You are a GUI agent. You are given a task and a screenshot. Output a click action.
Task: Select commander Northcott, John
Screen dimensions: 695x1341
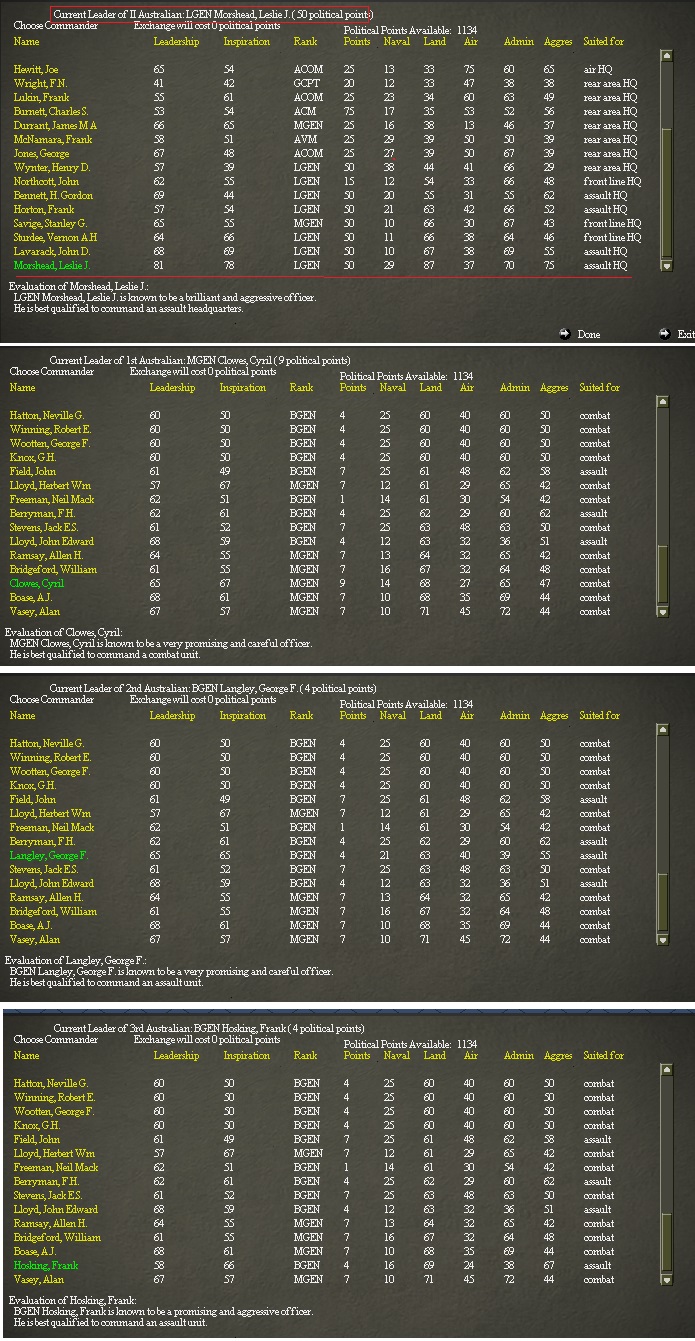pos(46,182)
